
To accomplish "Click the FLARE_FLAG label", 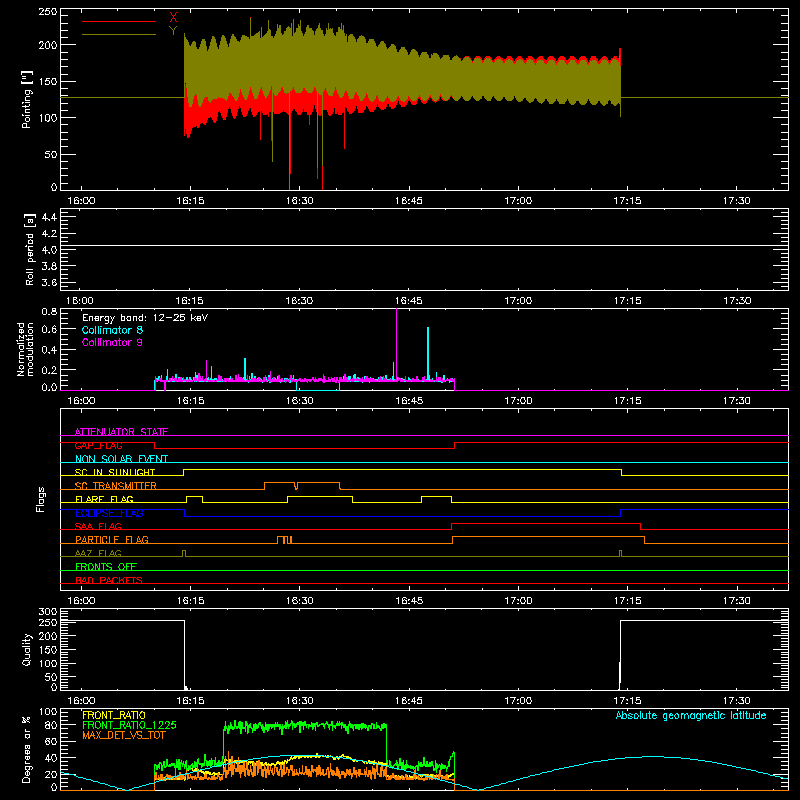I will click(104, 499).
